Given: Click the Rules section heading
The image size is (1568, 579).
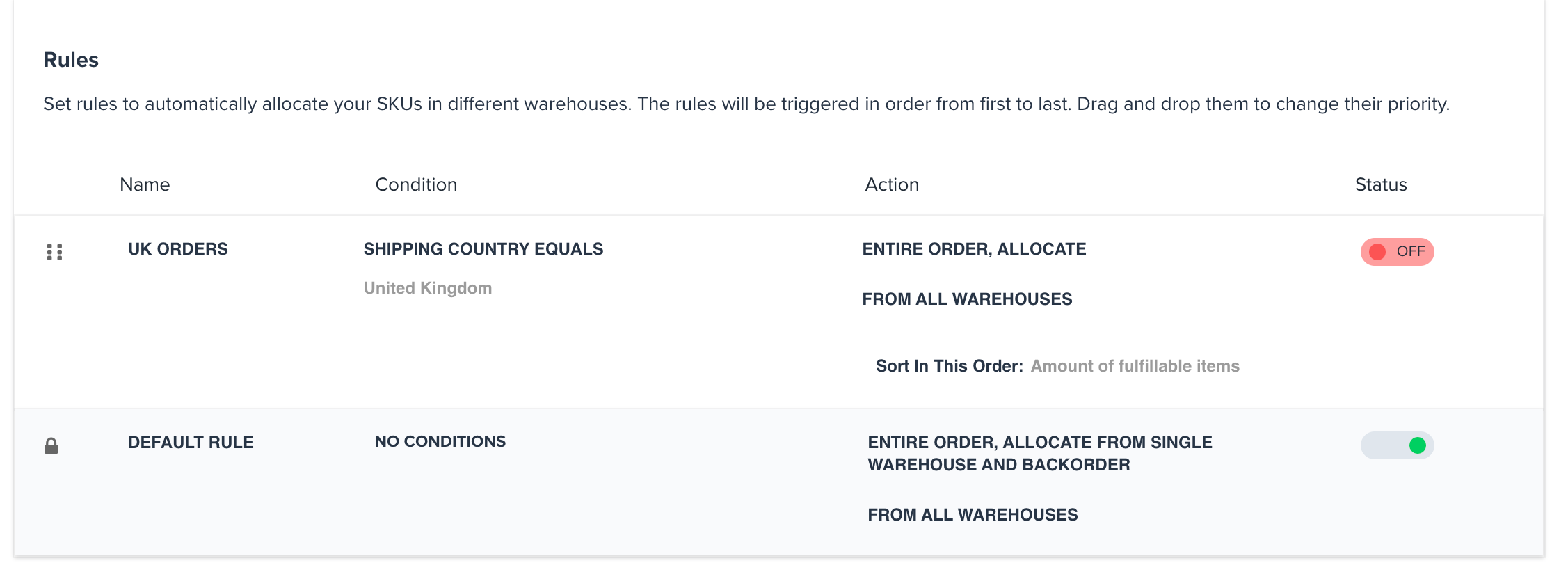Looking at the screenshot, I should tap(71, 60).
